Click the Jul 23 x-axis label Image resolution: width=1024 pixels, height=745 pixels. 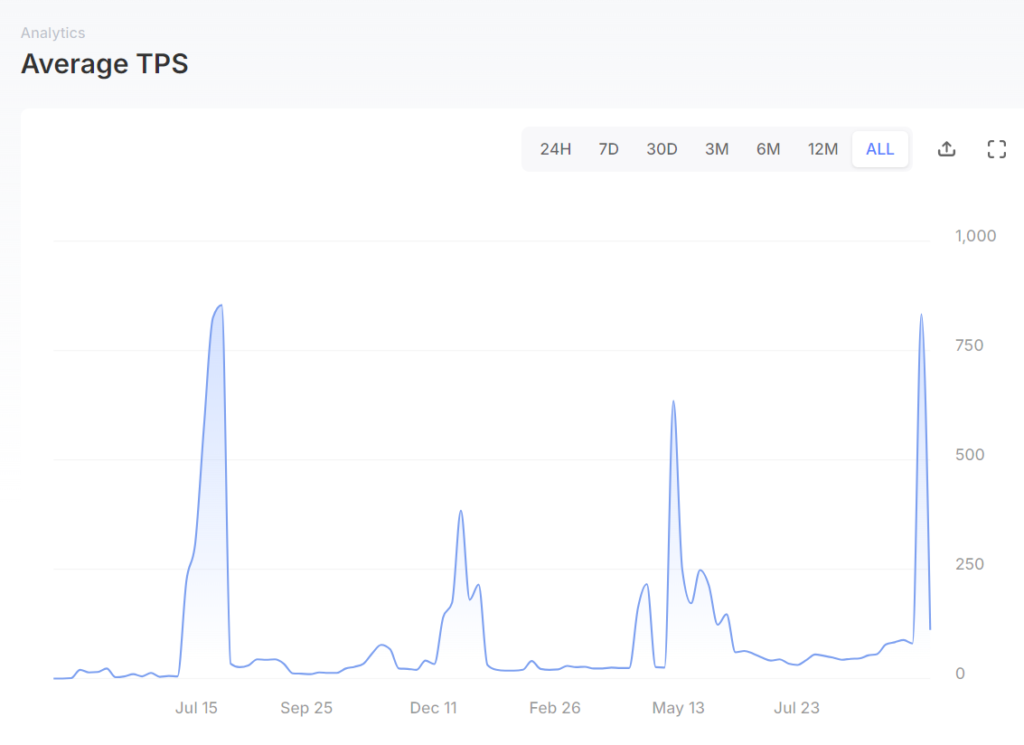pyautogui.click(x=796, y=708)
